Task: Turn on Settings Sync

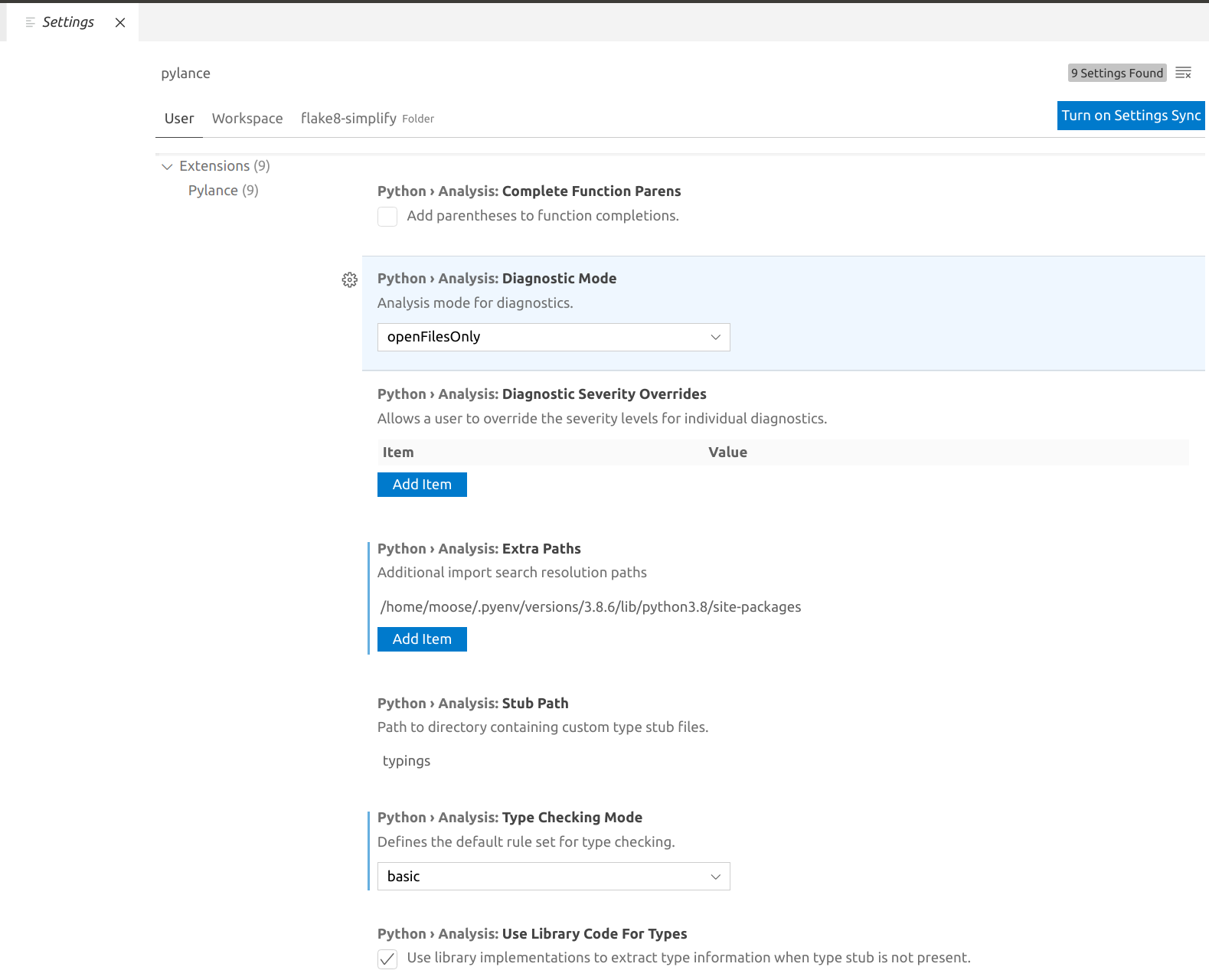Action: pos(1131,116)
